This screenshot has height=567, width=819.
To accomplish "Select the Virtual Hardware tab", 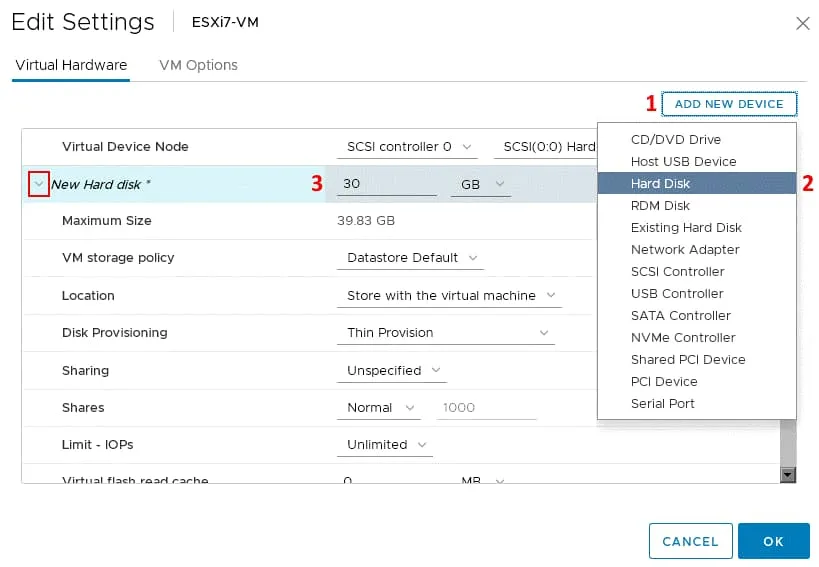I will click(x=71, y=65).
